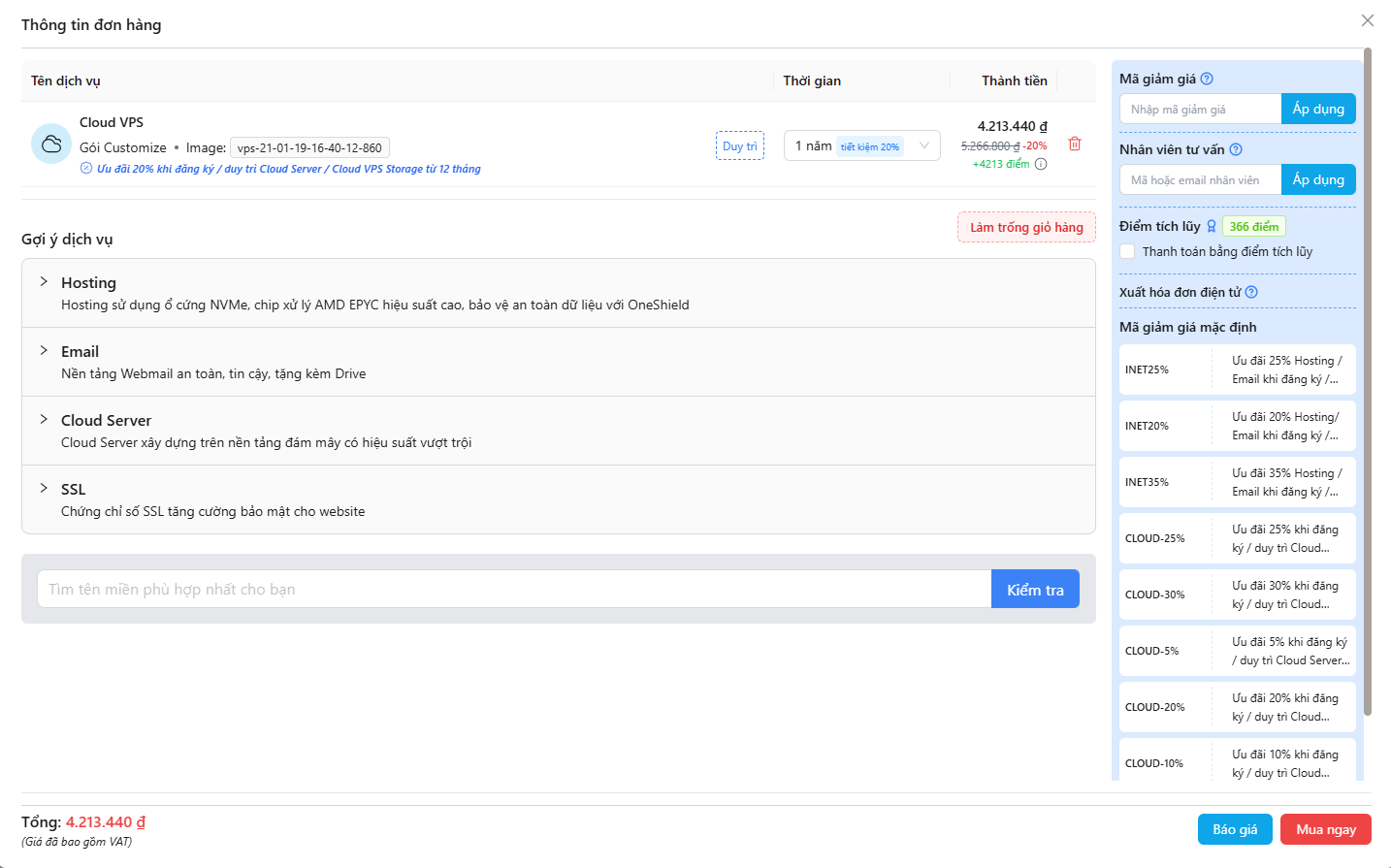This screenshot has width=1391, height=868.
Task: Click the medal icon next to Điểm tích lũy
Action: [x=1212, y=226]
